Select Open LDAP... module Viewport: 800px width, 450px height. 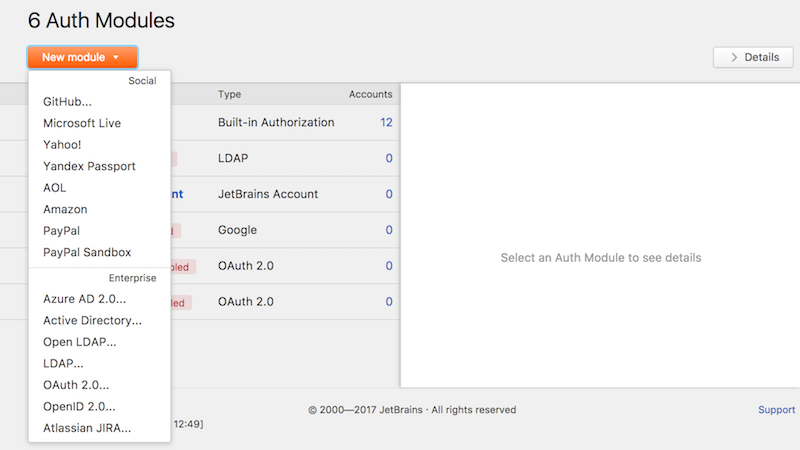click(x=80, y=342)
